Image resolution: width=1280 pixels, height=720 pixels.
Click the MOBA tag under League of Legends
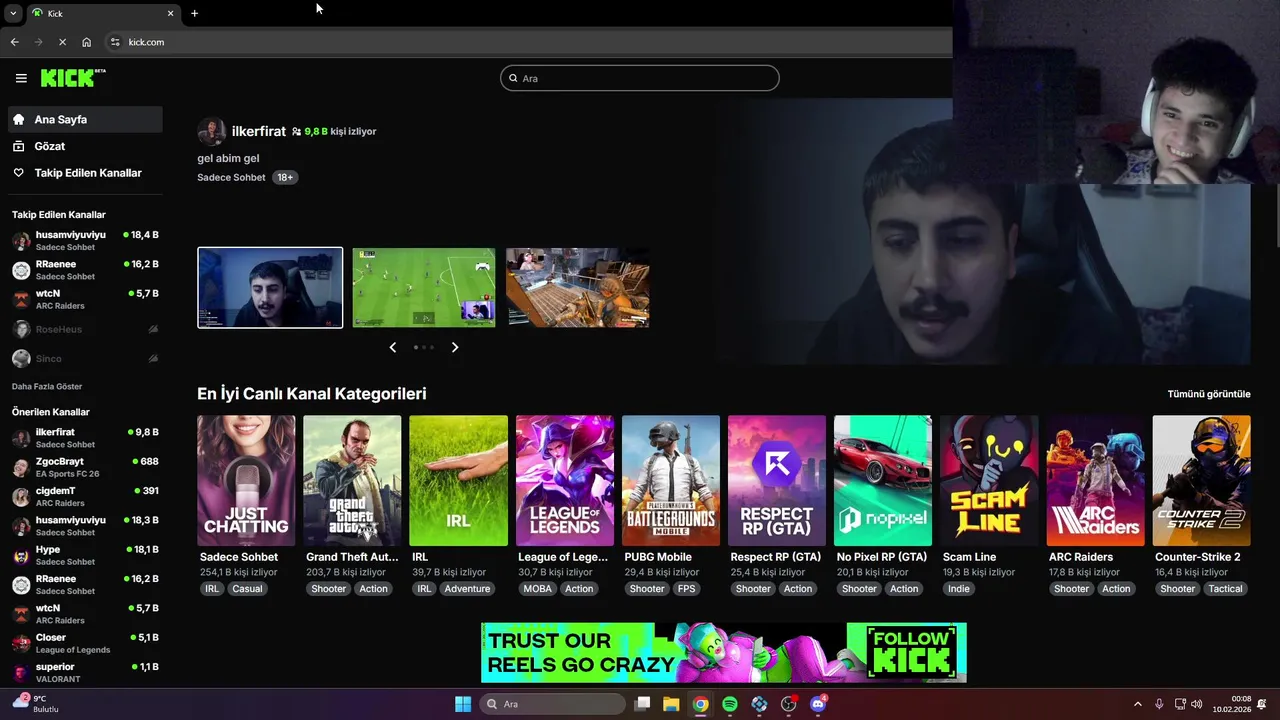tap(537, 589)
